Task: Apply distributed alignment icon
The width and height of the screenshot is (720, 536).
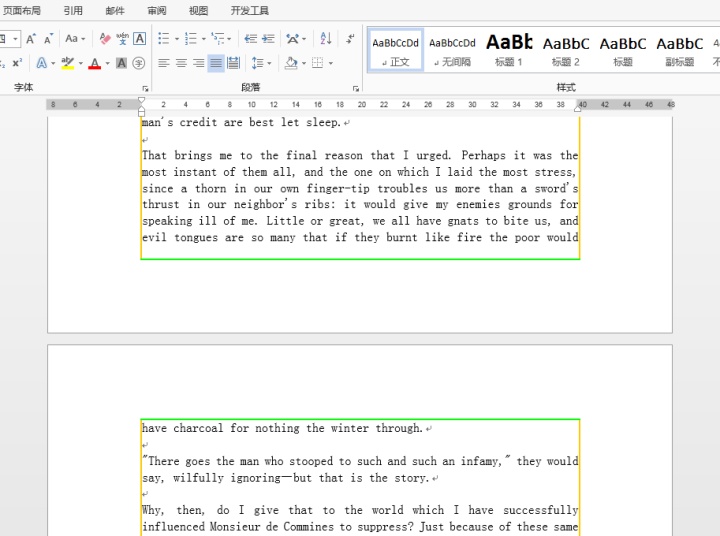Action: pos(233,63)
